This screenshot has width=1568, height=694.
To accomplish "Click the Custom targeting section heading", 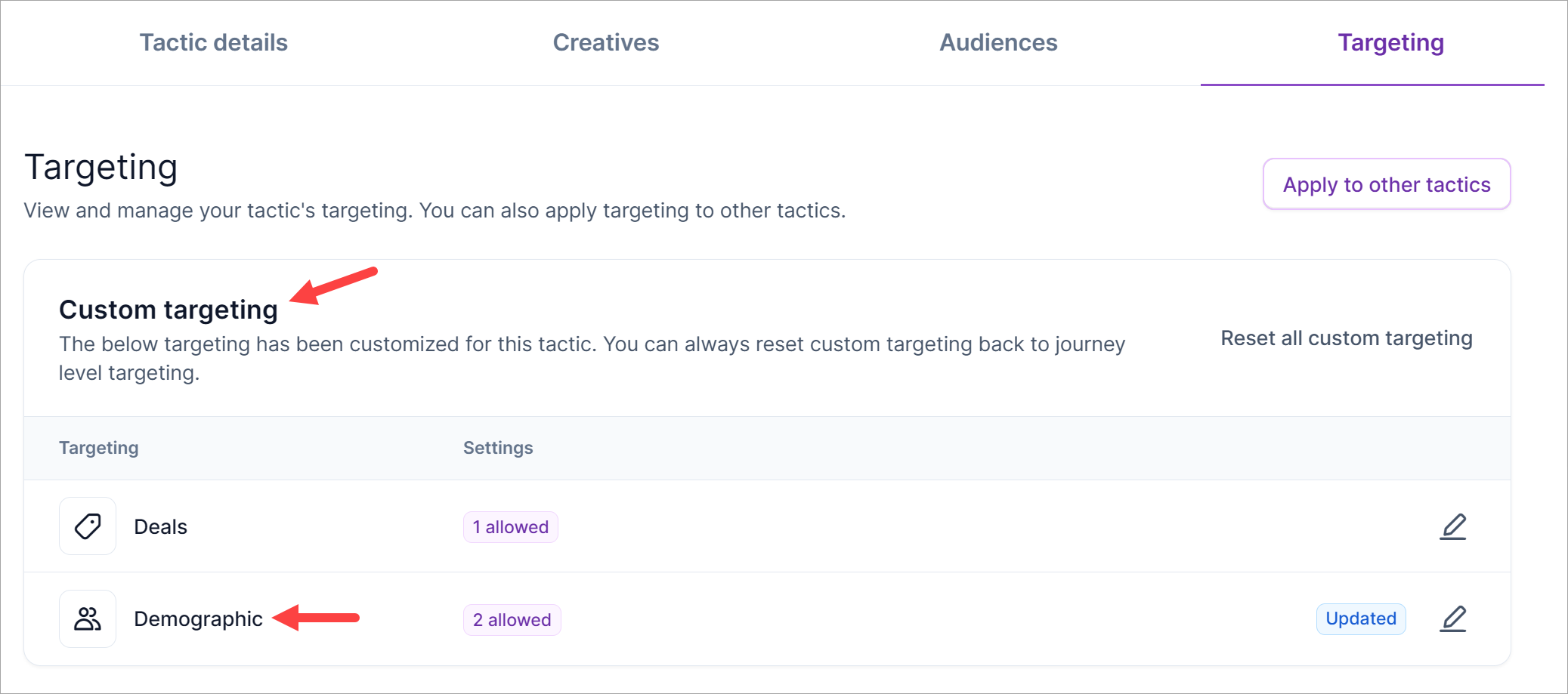I will coord(169,310).
